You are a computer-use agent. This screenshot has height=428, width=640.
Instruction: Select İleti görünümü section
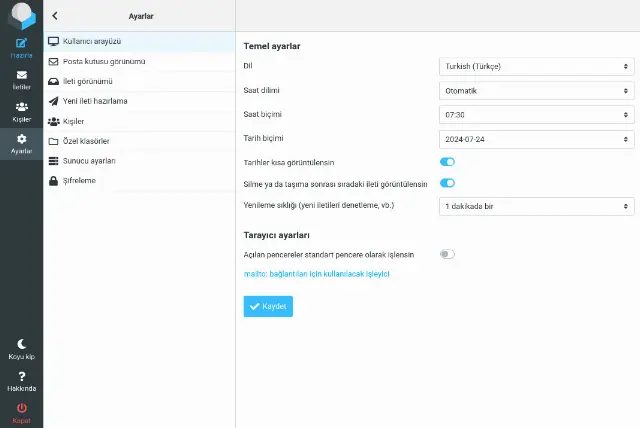pos(139,82)
